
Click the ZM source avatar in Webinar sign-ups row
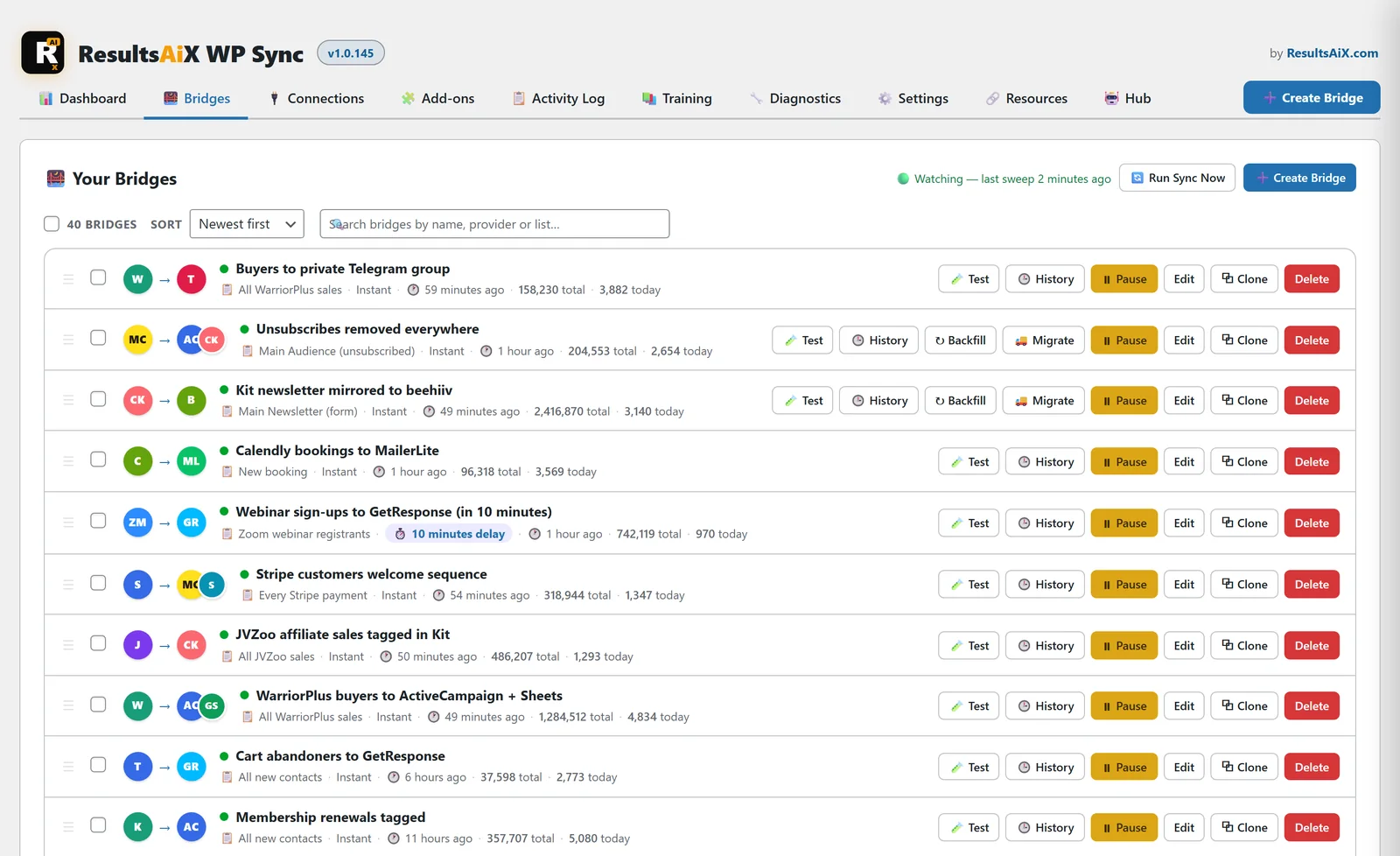(x=137, y=523)
